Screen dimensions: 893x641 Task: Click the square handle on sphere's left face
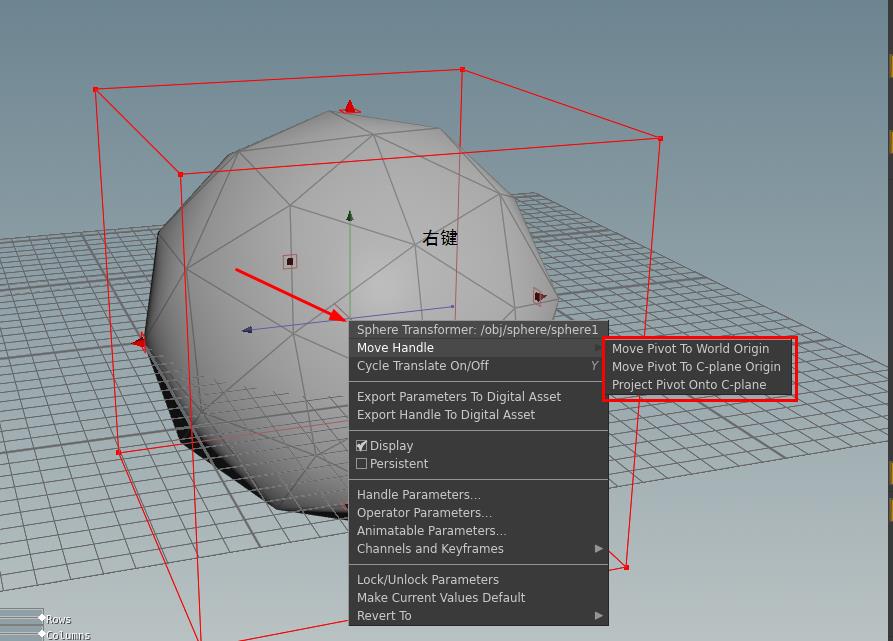(290, 261)
